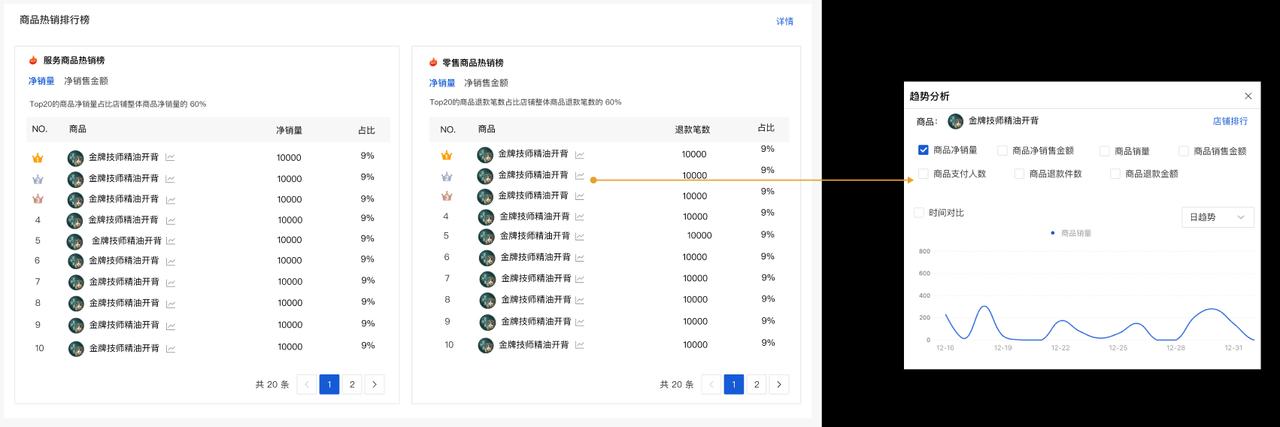Click trend chart icon of rank 7 in 服务商品热销榜
The image size is (1280, 427).
(x=170, y=282)
